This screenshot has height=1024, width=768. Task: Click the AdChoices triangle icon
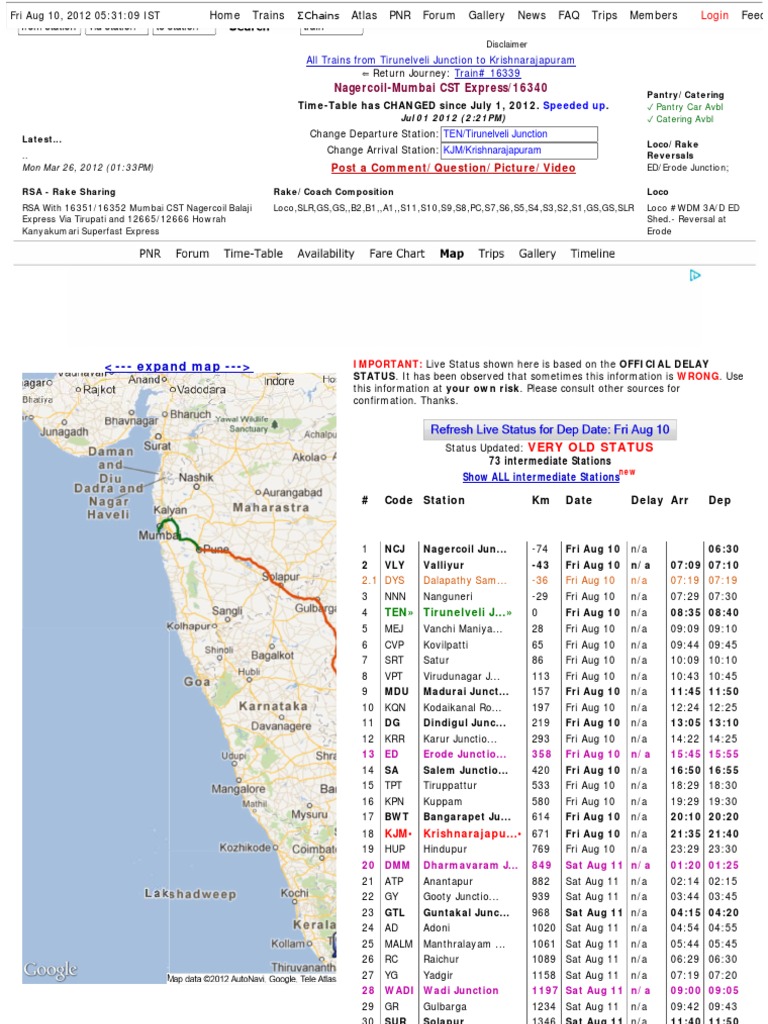pos(695,276)
